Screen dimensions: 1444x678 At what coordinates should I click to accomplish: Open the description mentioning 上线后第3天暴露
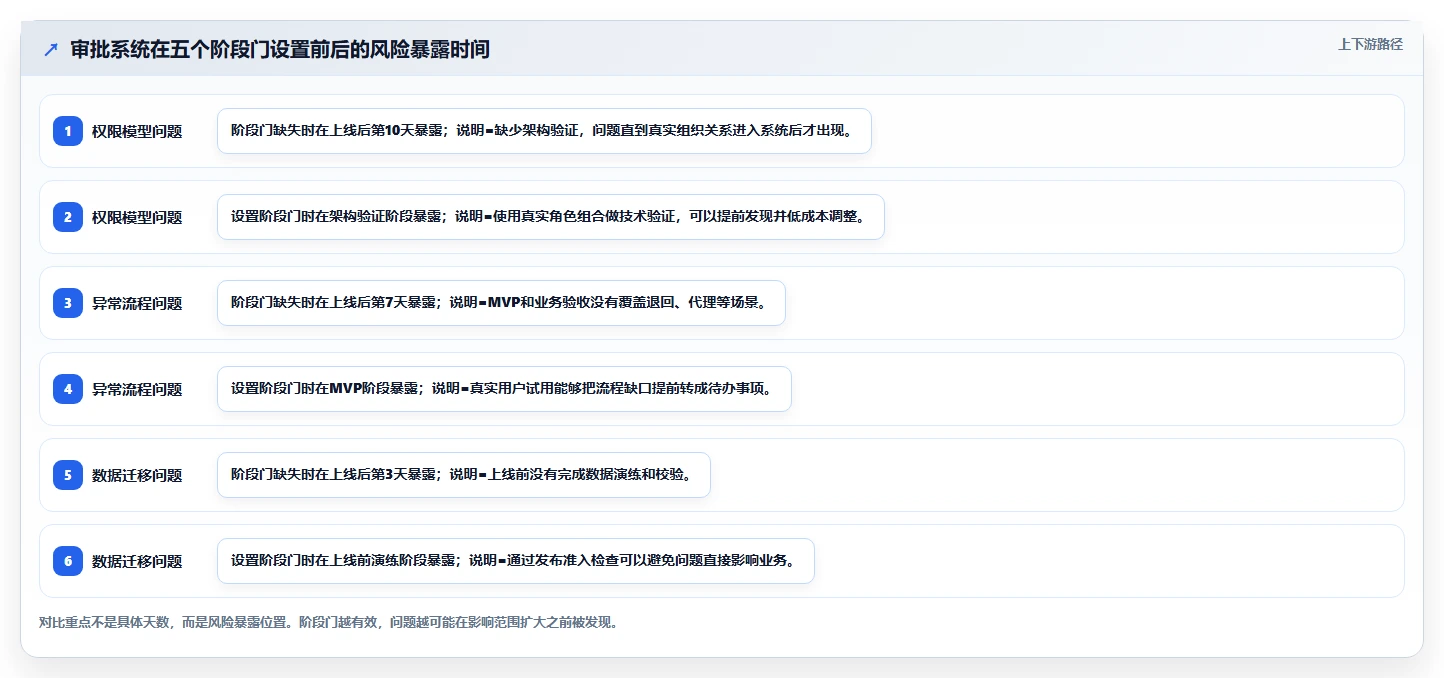[464, 475]
